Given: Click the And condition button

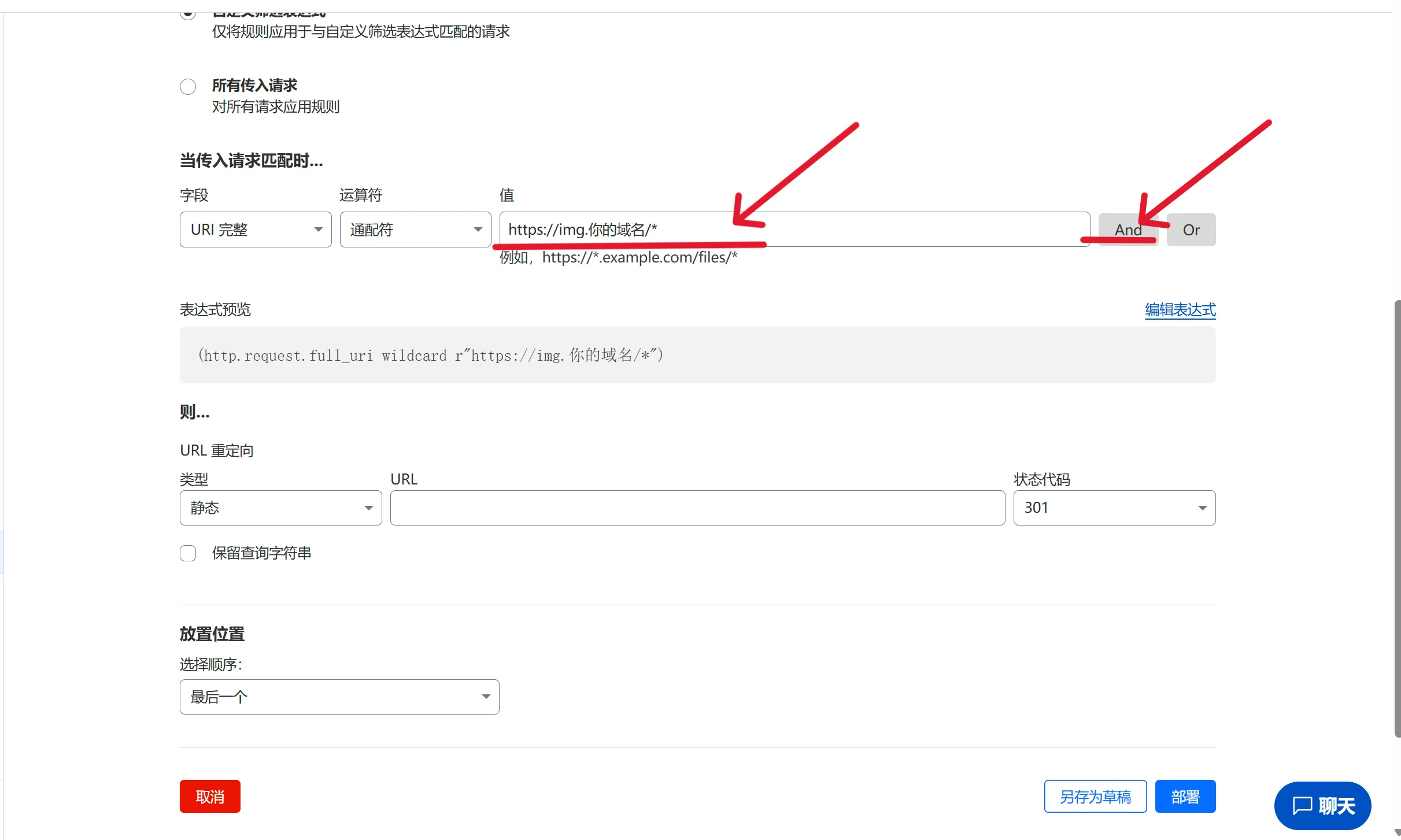Looking at the screenshot, I should (x=1128, y=230).
